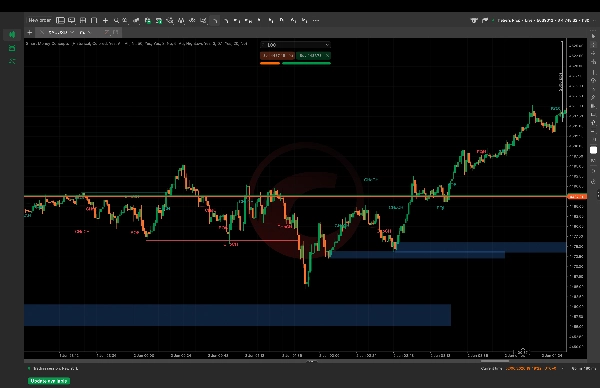This screenshot has width=600, height=388.
Task: Click the New order button
Action: pyautogui.click(x=39, y=20)
